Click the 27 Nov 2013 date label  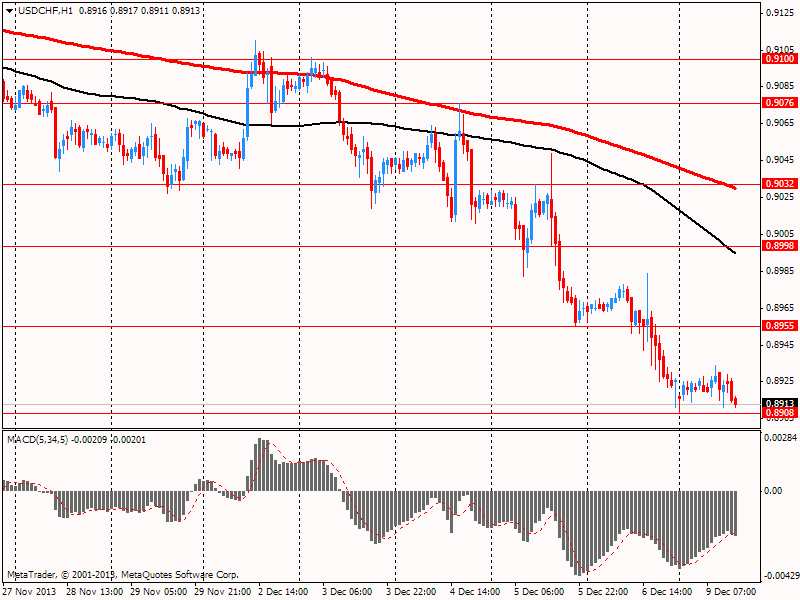coord(29,592)
